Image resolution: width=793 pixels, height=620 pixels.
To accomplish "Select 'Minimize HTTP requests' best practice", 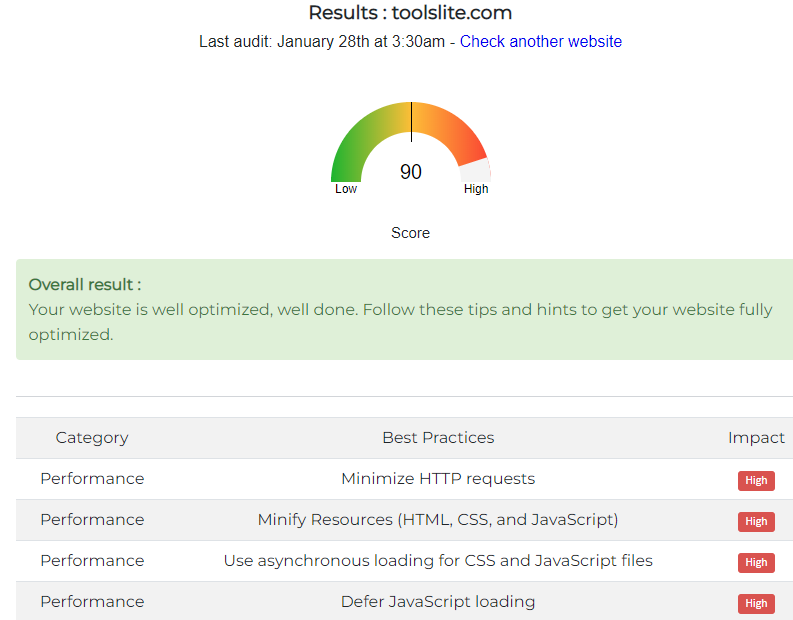I will [438, 478].
